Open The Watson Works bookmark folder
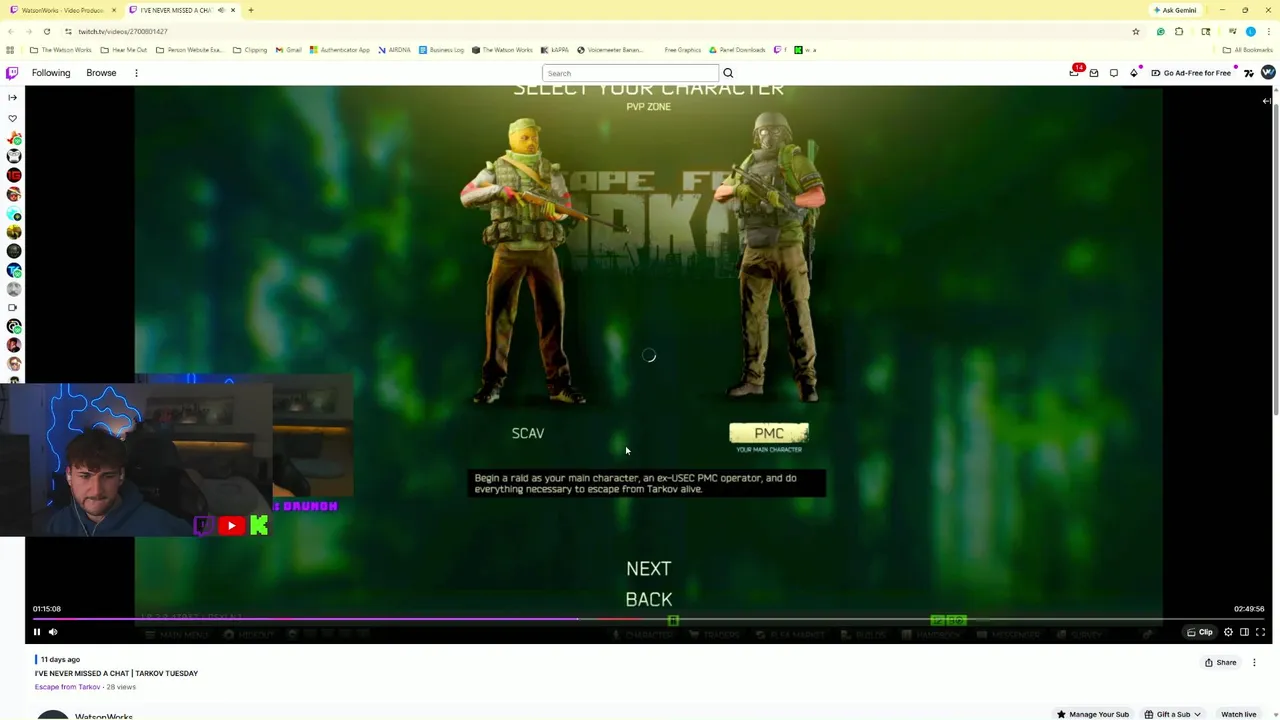Viewport: 1280px width, 720px height. coord(60,50)
